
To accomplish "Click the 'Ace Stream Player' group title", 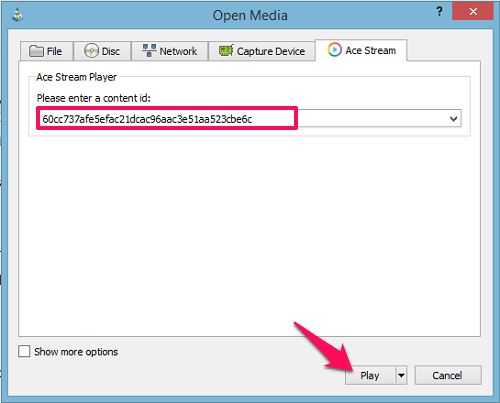I will (x=76, y=77).
